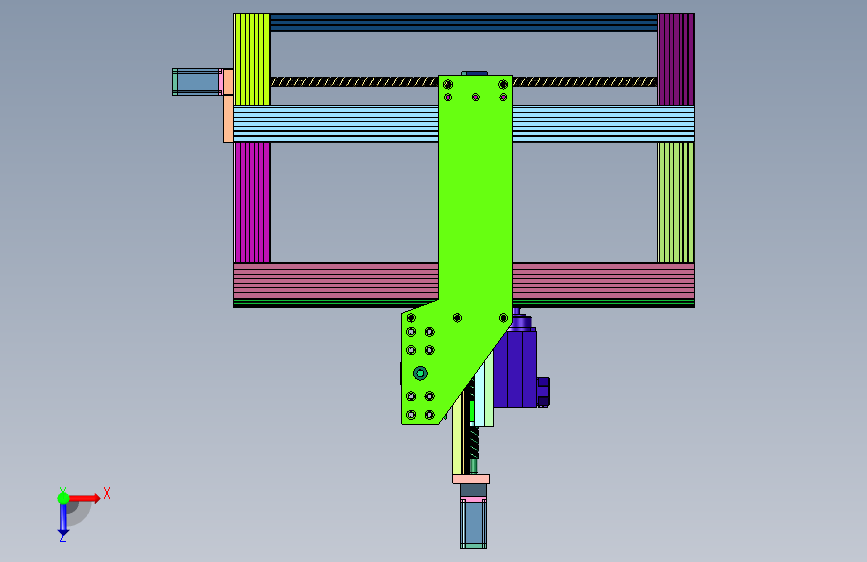The height and width of the screenshot is (562, 867).
Task: Click the red X axis arrow of triad
Action: pyautogui.click(x=85, y=498)
